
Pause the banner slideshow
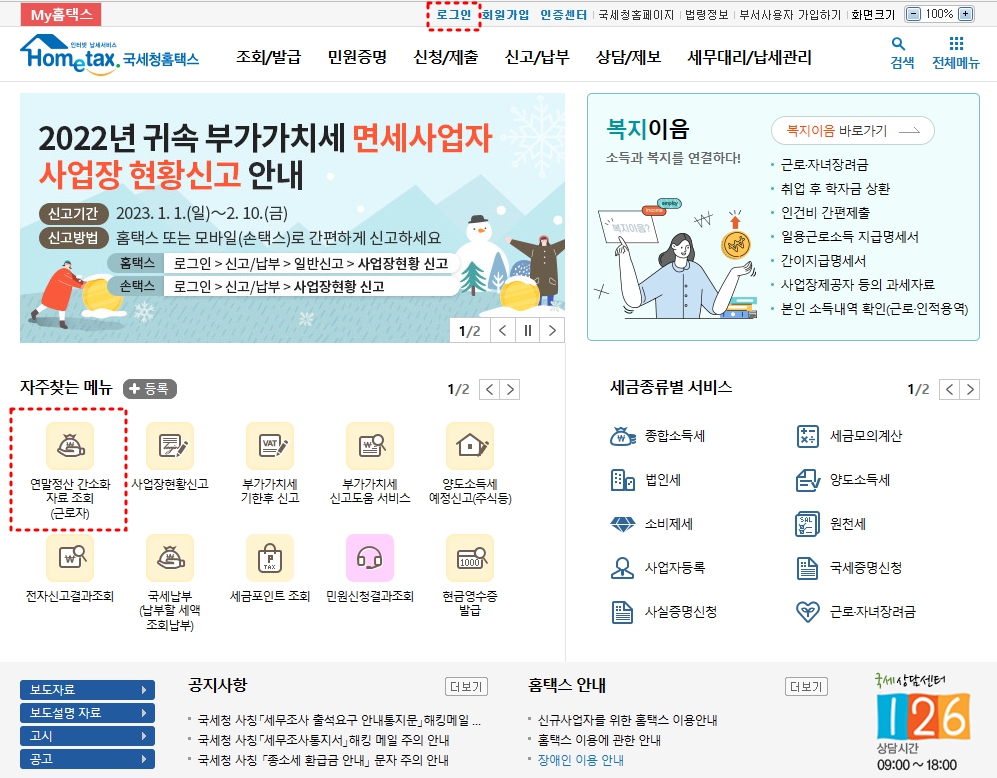click(527, 331)
